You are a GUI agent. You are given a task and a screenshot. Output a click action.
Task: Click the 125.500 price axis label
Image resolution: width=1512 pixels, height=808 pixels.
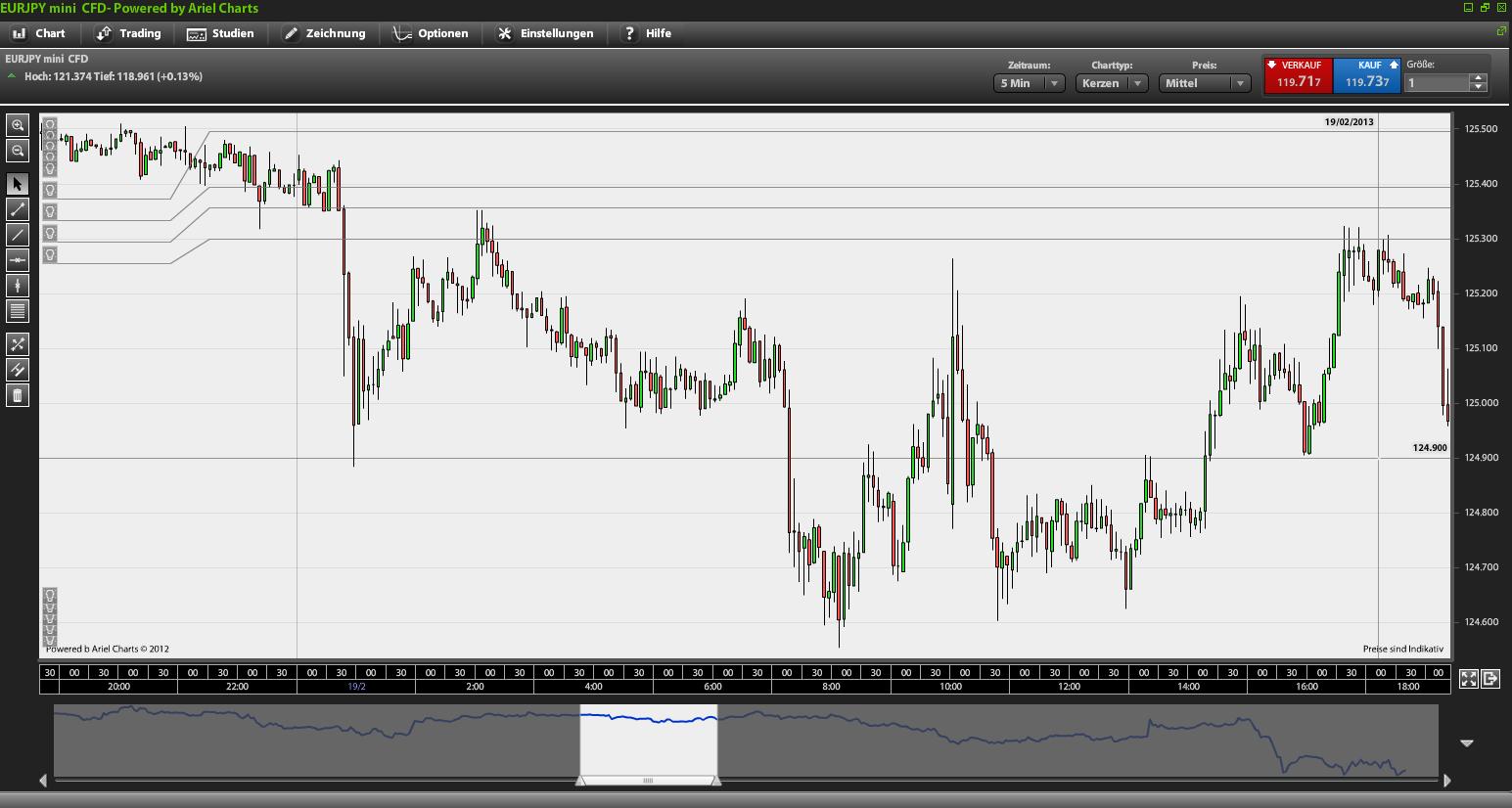[1481, 129]
